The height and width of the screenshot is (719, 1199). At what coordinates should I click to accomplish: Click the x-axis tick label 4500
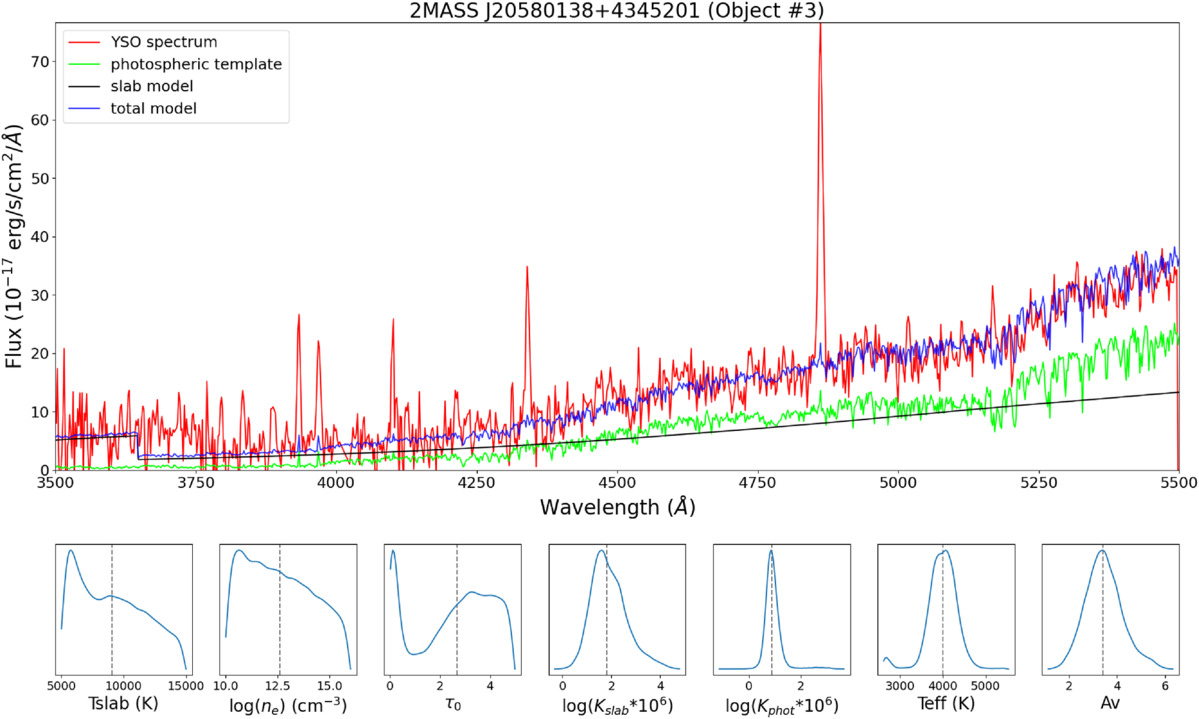point(617,483)
